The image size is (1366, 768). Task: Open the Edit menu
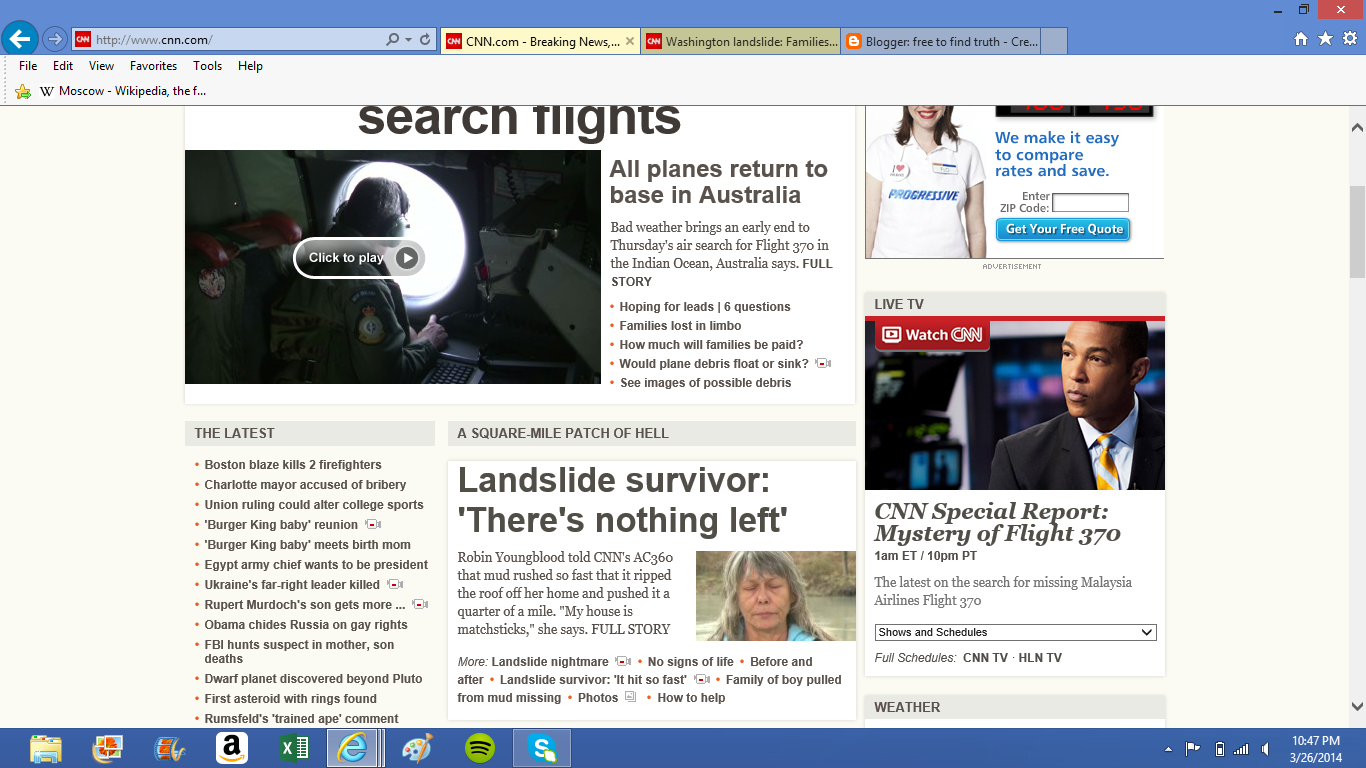coord(63,66)
